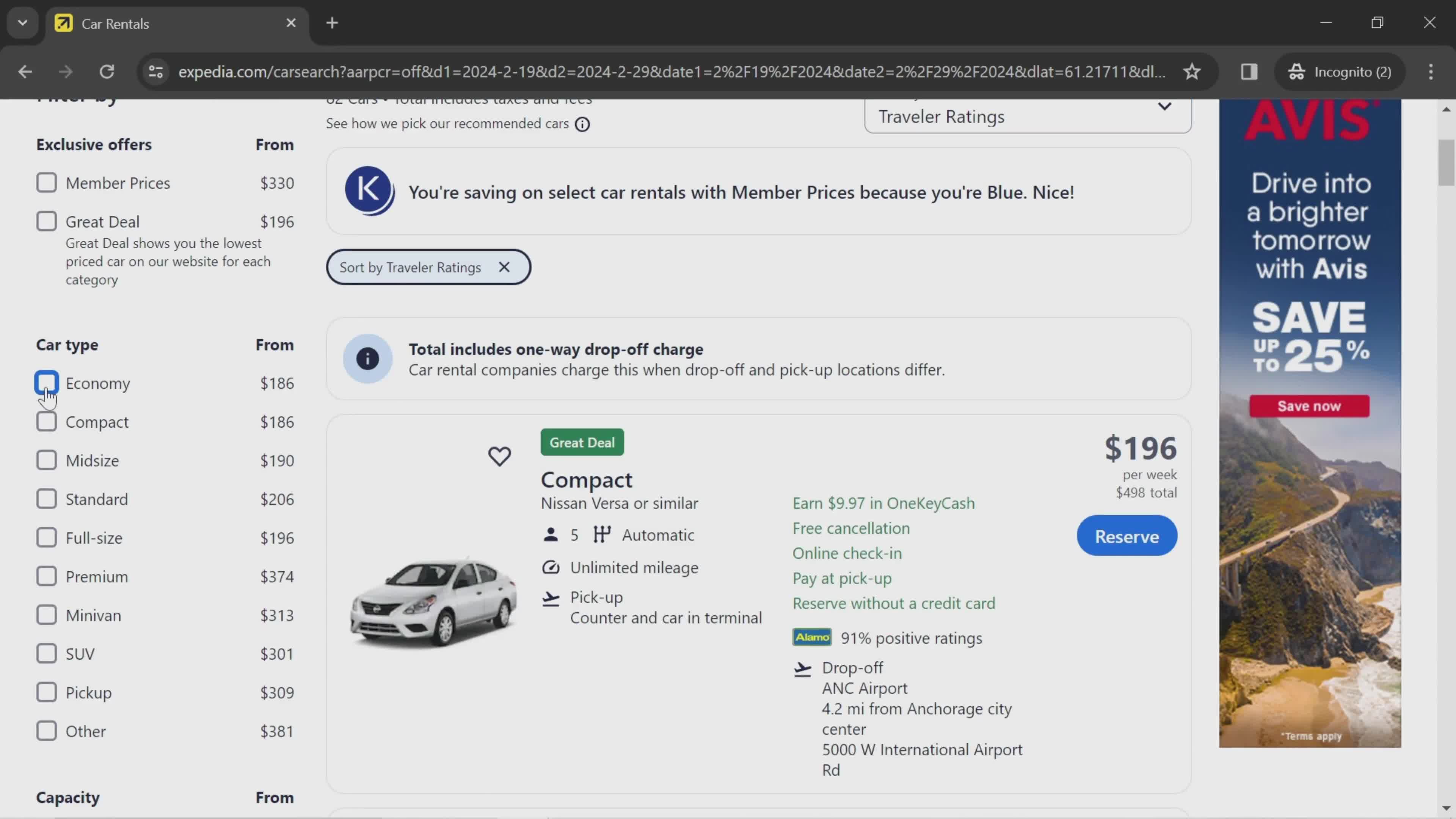This screenshot has width=1456, height=819.
Task: Open a new browser tab
Action: 333,23
